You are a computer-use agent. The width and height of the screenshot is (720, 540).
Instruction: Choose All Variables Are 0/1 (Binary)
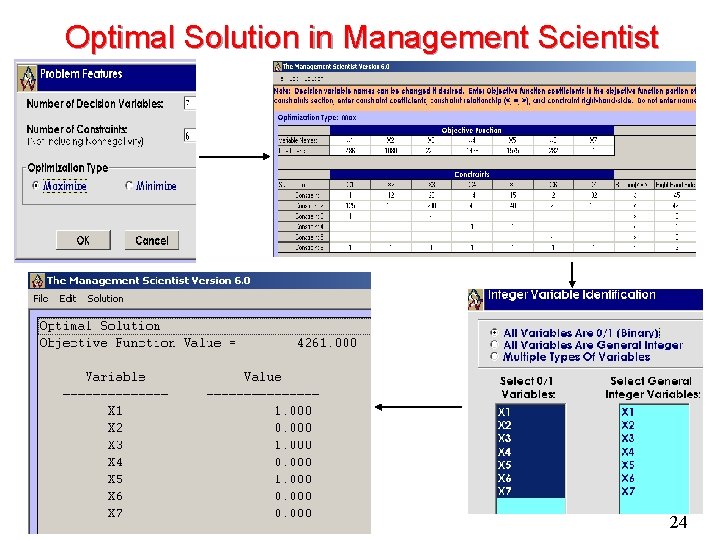click(x=494, y=332)
